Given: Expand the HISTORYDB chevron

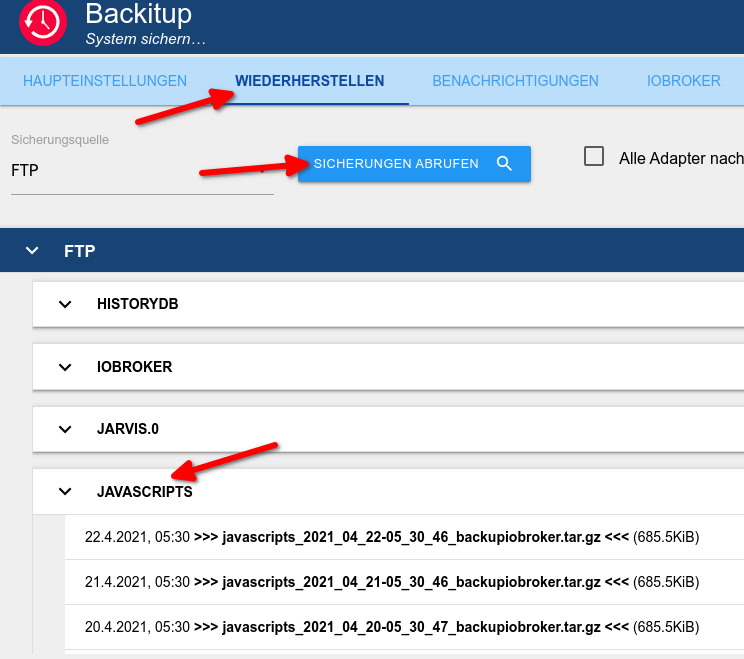Looking at the screenshot, I should [x=65, y=304].
